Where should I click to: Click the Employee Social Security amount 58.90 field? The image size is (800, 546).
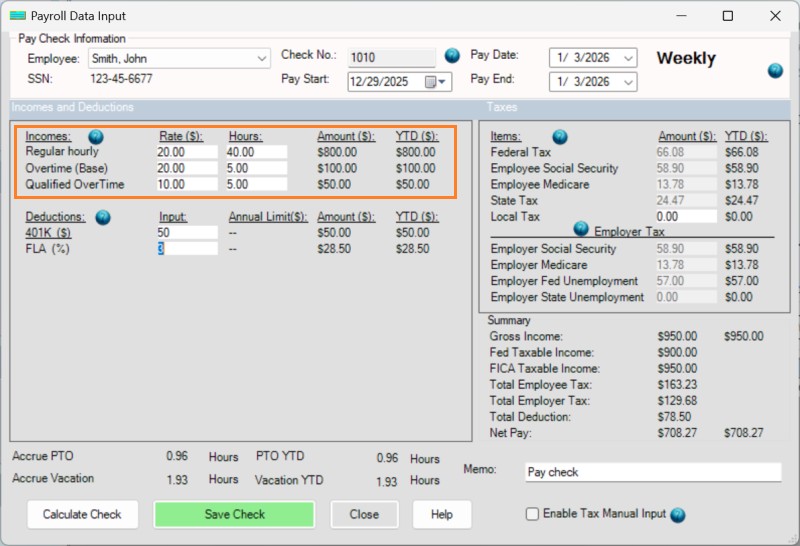point(686,168)
